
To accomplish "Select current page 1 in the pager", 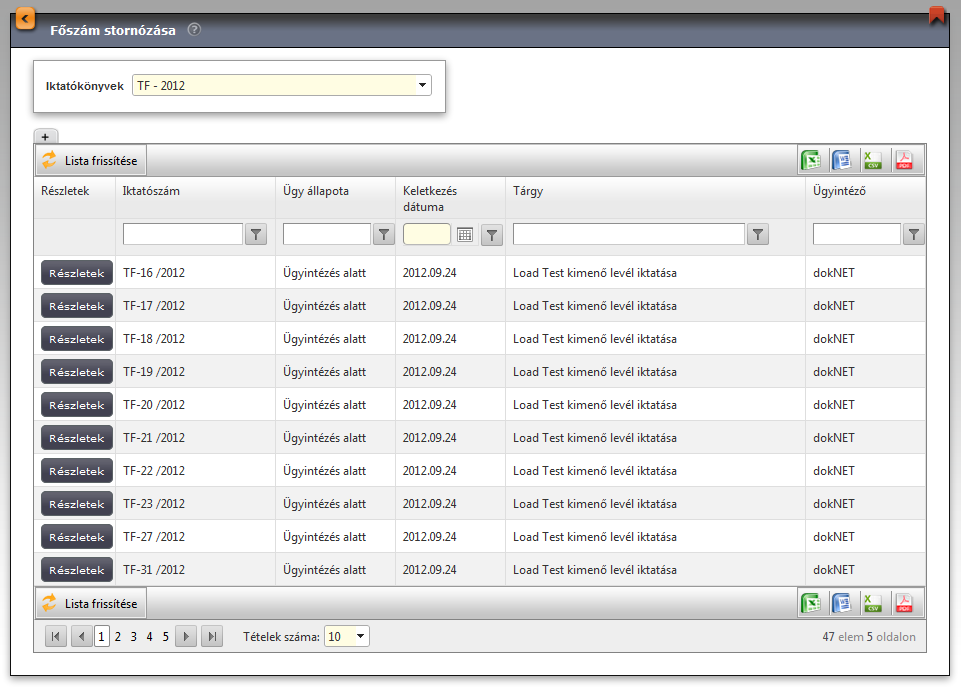I will (102, 637).
